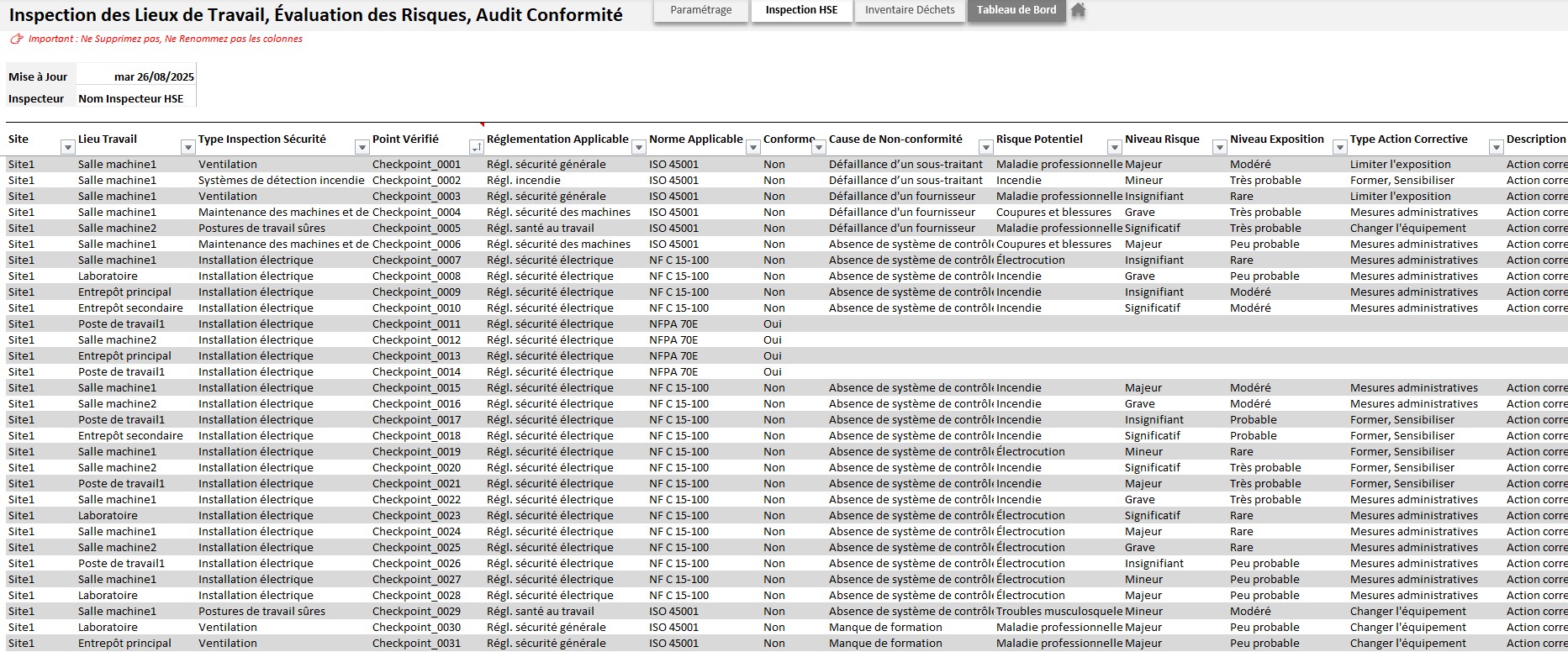This screenshot has width=1568, height=652.
Task: Open the Réglementation Applicable filter dropdown
Action: [639, 148]
